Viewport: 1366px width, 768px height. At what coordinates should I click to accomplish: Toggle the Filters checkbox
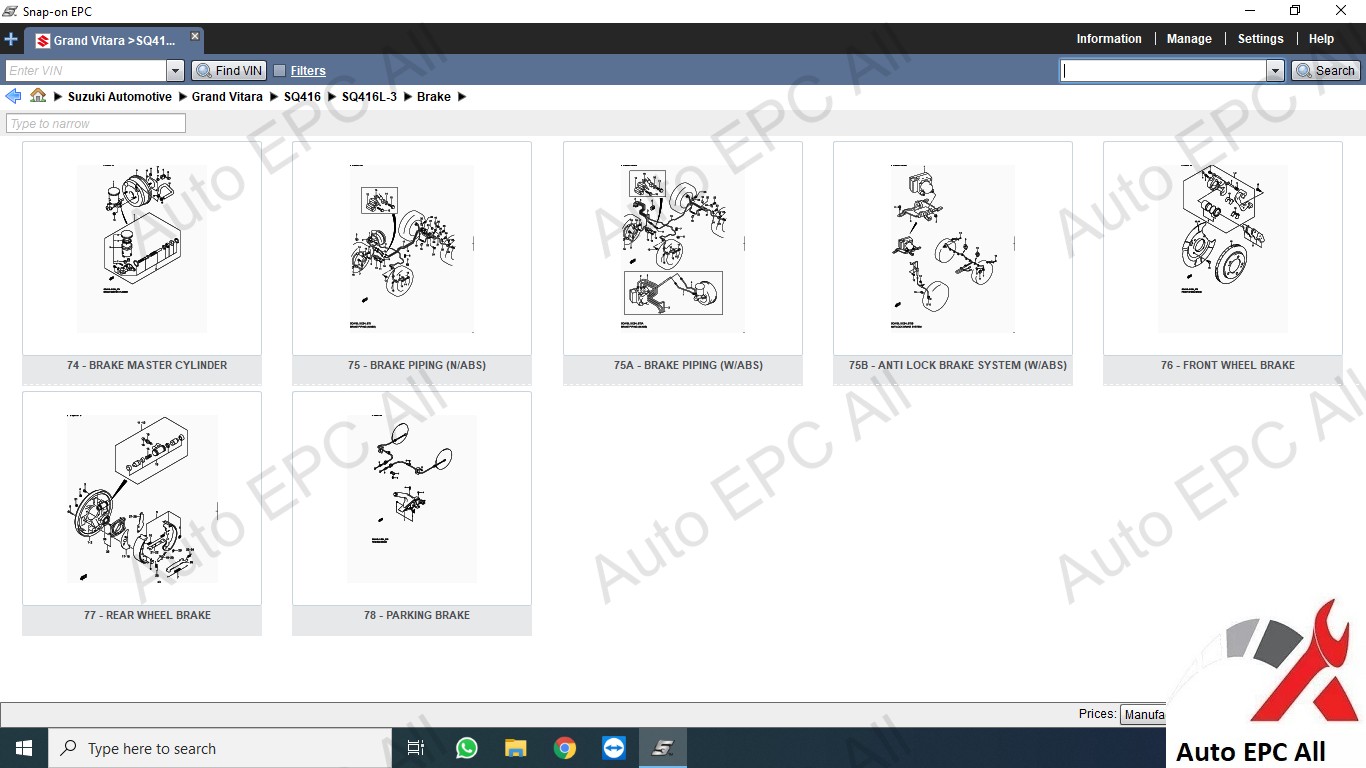pyautogui.click(x=280, y=70)
